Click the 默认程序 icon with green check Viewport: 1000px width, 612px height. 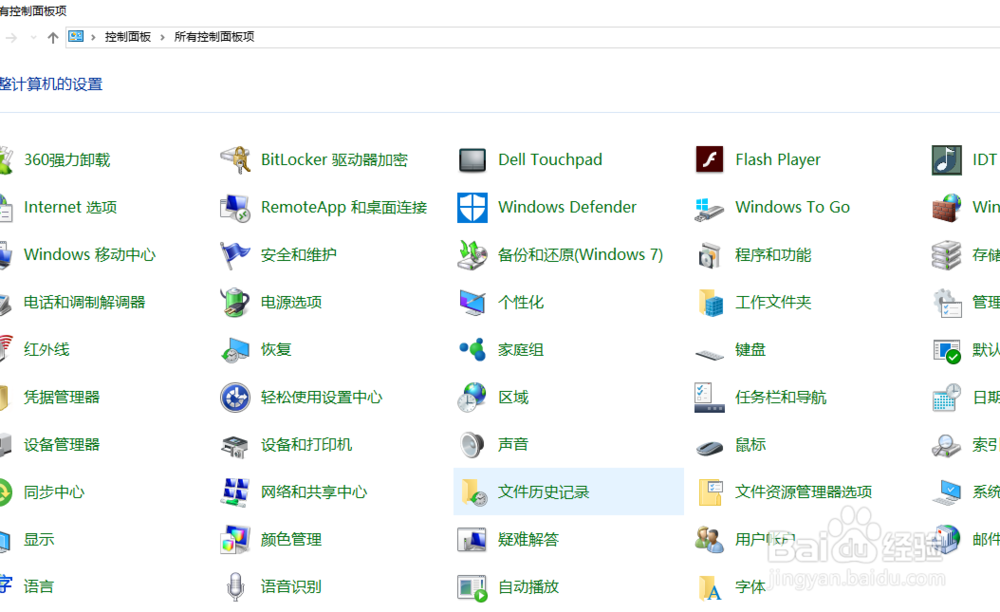pos(946,351)
